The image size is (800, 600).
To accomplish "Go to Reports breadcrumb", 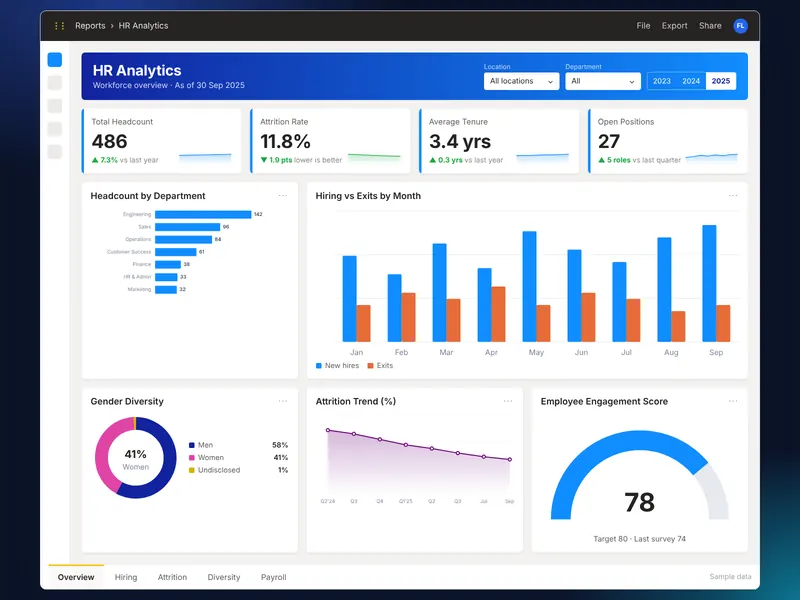I will (90, 26).
